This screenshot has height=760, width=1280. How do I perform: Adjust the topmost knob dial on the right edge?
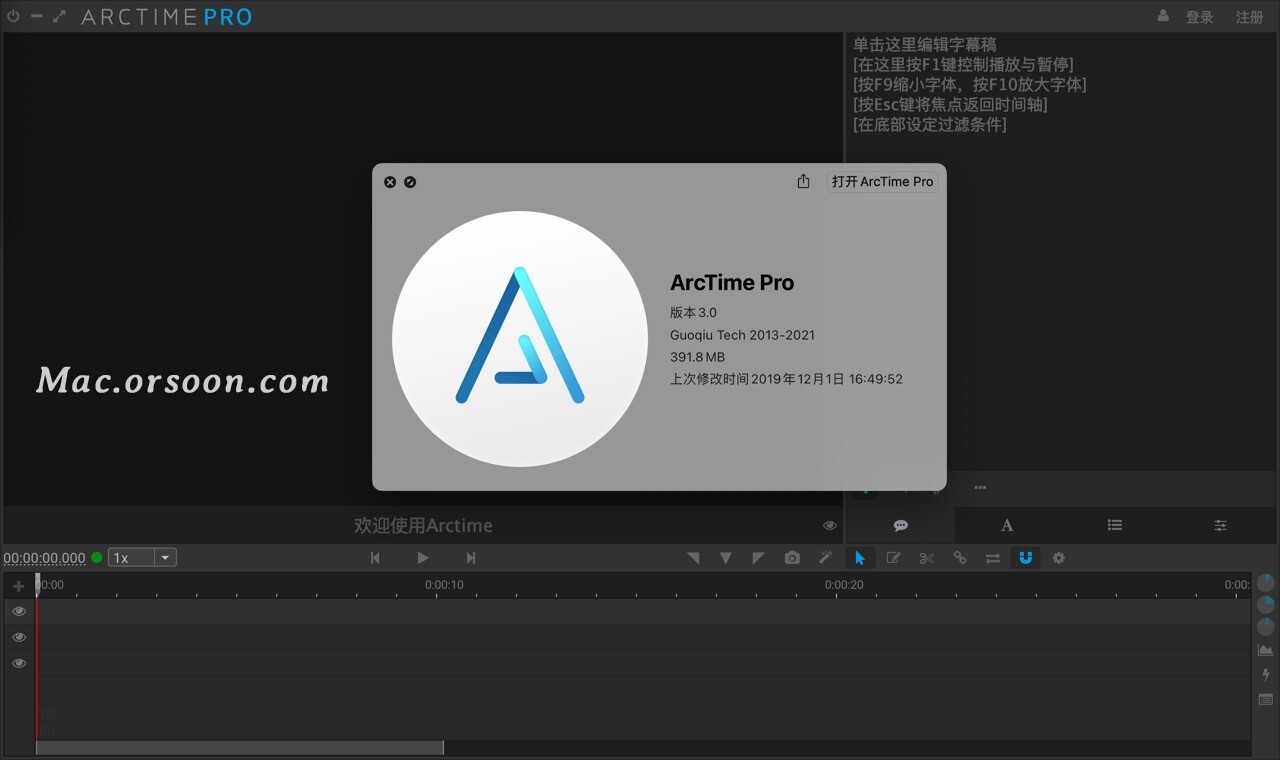click(1264, 585)
